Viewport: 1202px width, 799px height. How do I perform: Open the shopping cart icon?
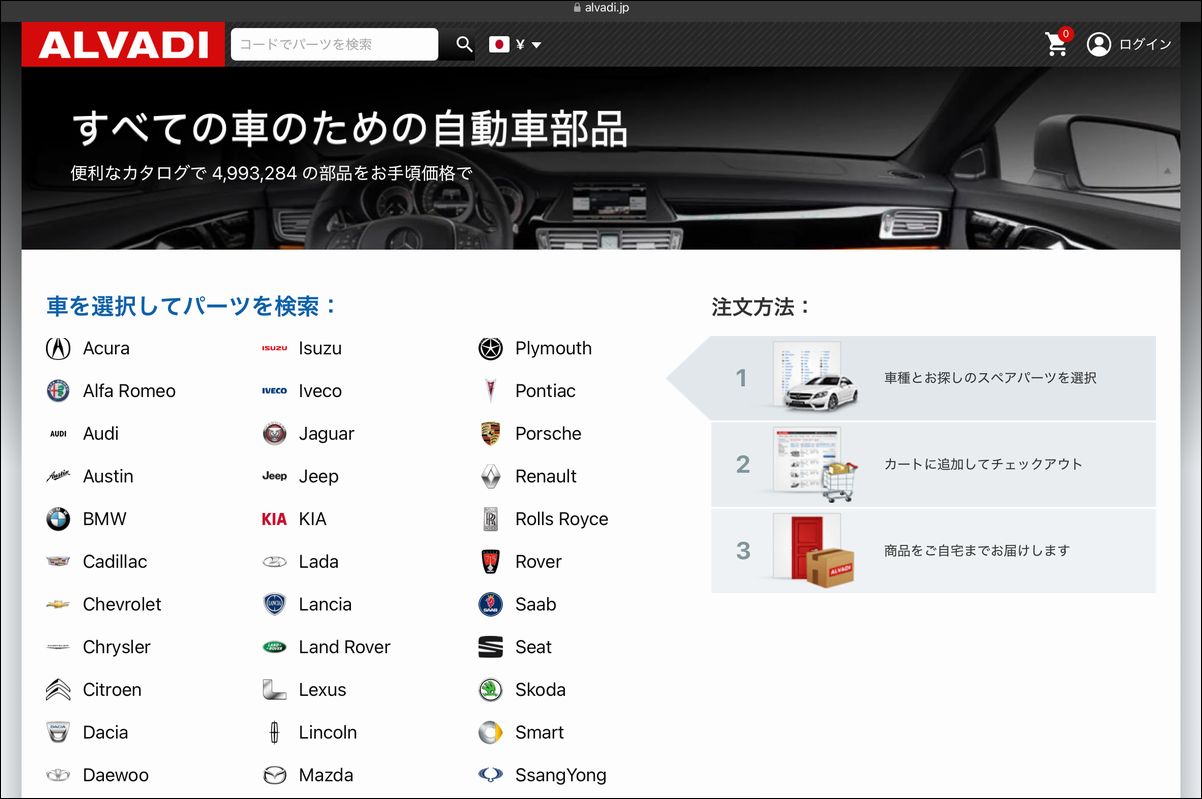click(1056, 44)
